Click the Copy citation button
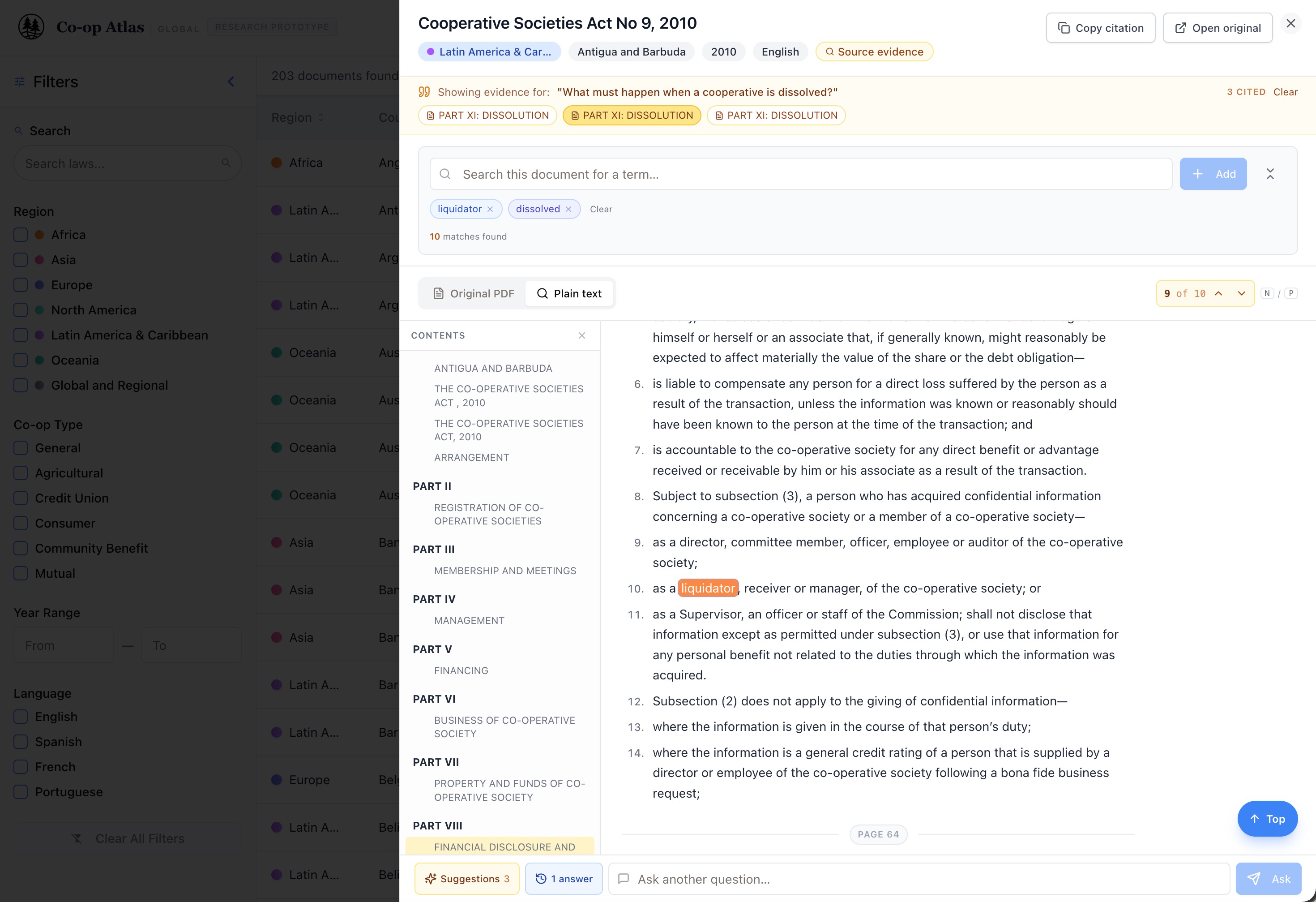Image resolution: width=1316 pixels, height=902 pixels. click(1100, 28)
